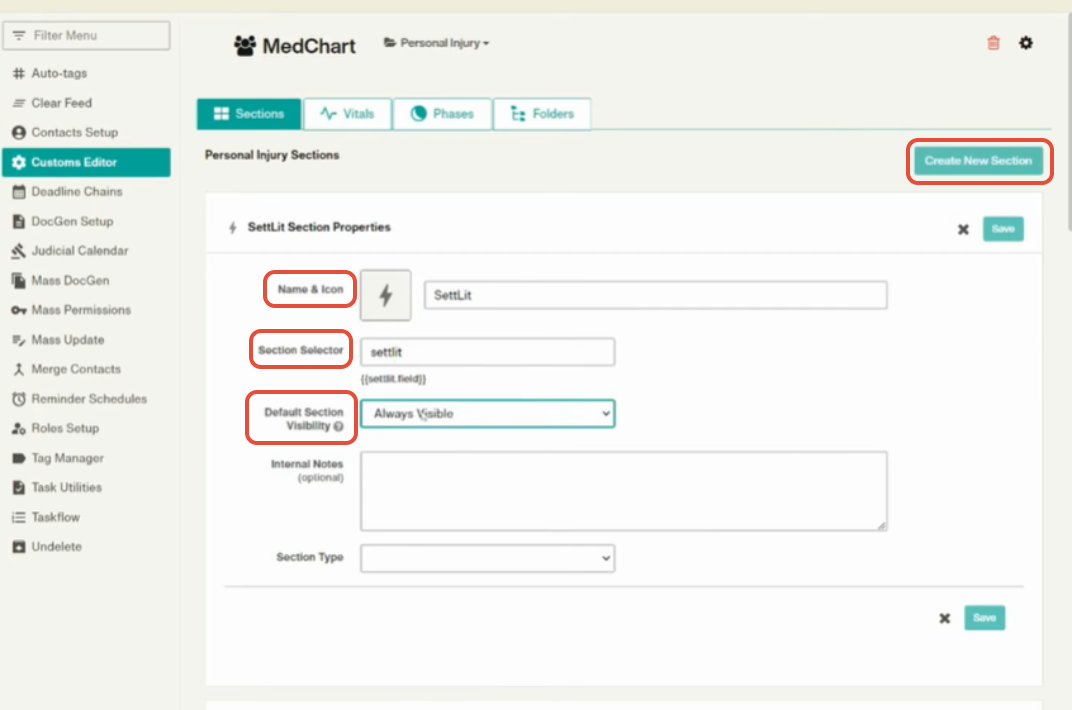
Task: Click the Contacts Setup person icon
Action: click(x=18, y=133)
